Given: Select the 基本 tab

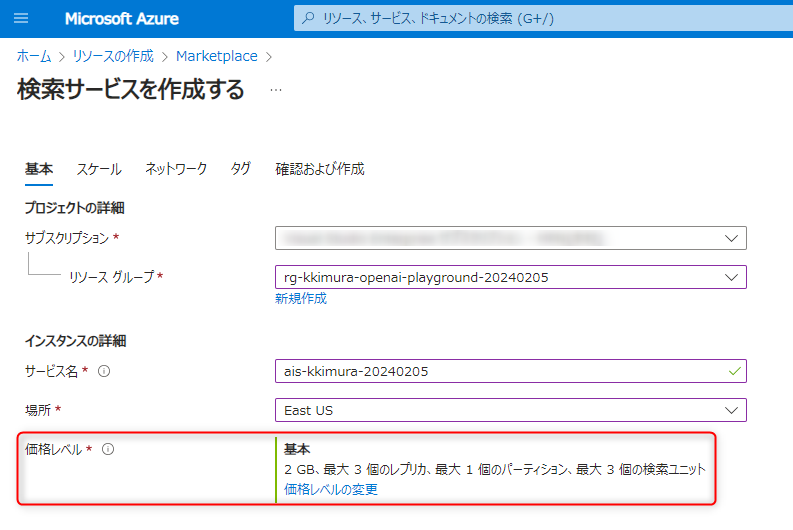Looking at the screenshot, I should pos(39,169).
